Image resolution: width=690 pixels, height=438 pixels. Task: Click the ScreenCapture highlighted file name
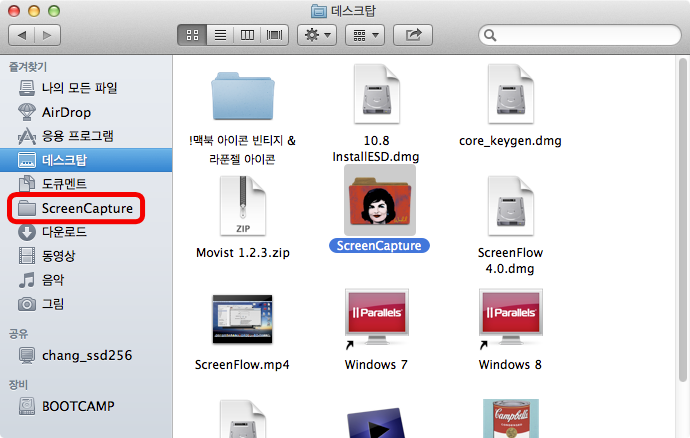(379, 246)
